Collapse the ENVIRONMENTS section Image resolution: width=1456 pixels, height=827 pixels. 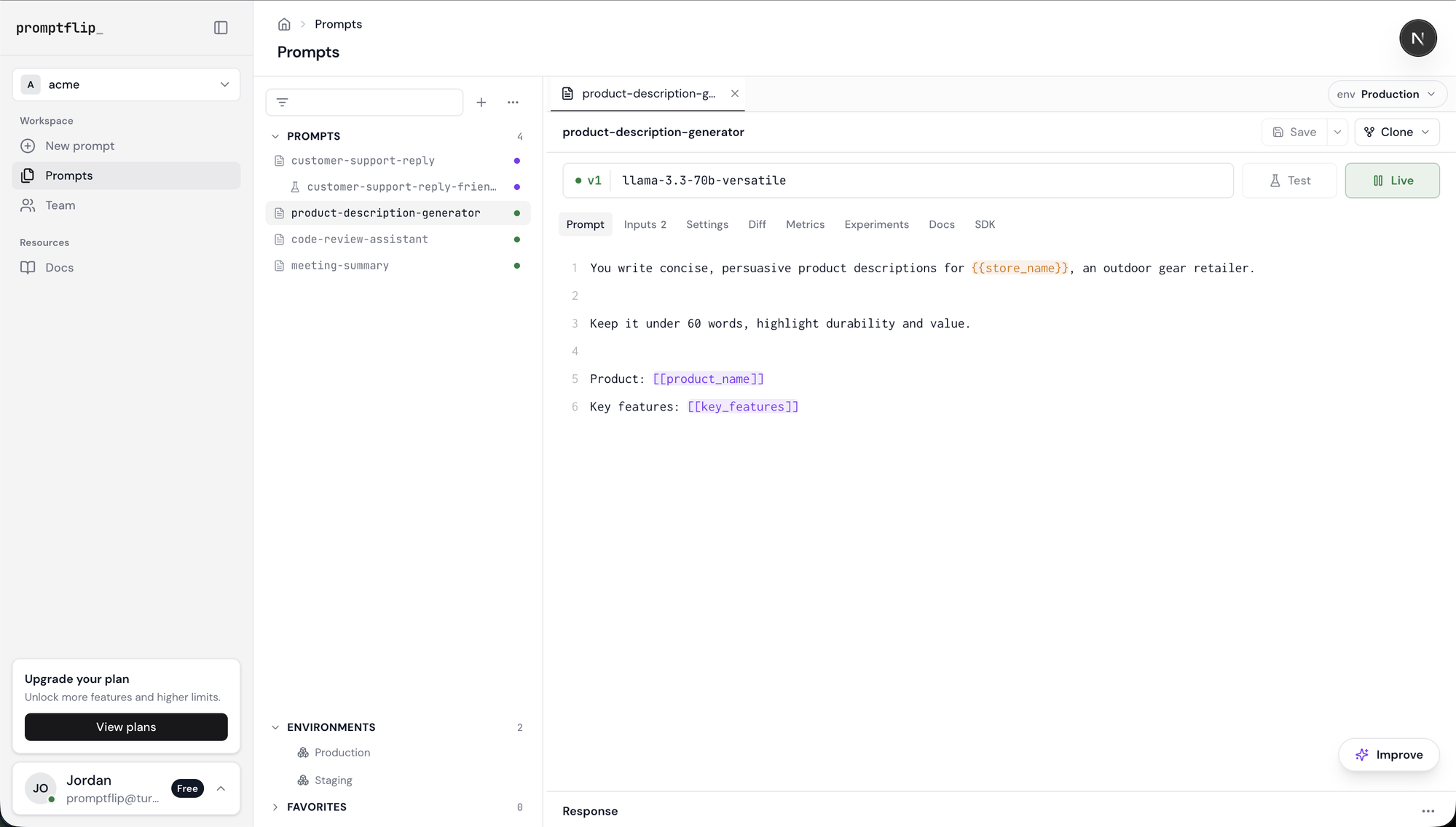tap(275, 727)
